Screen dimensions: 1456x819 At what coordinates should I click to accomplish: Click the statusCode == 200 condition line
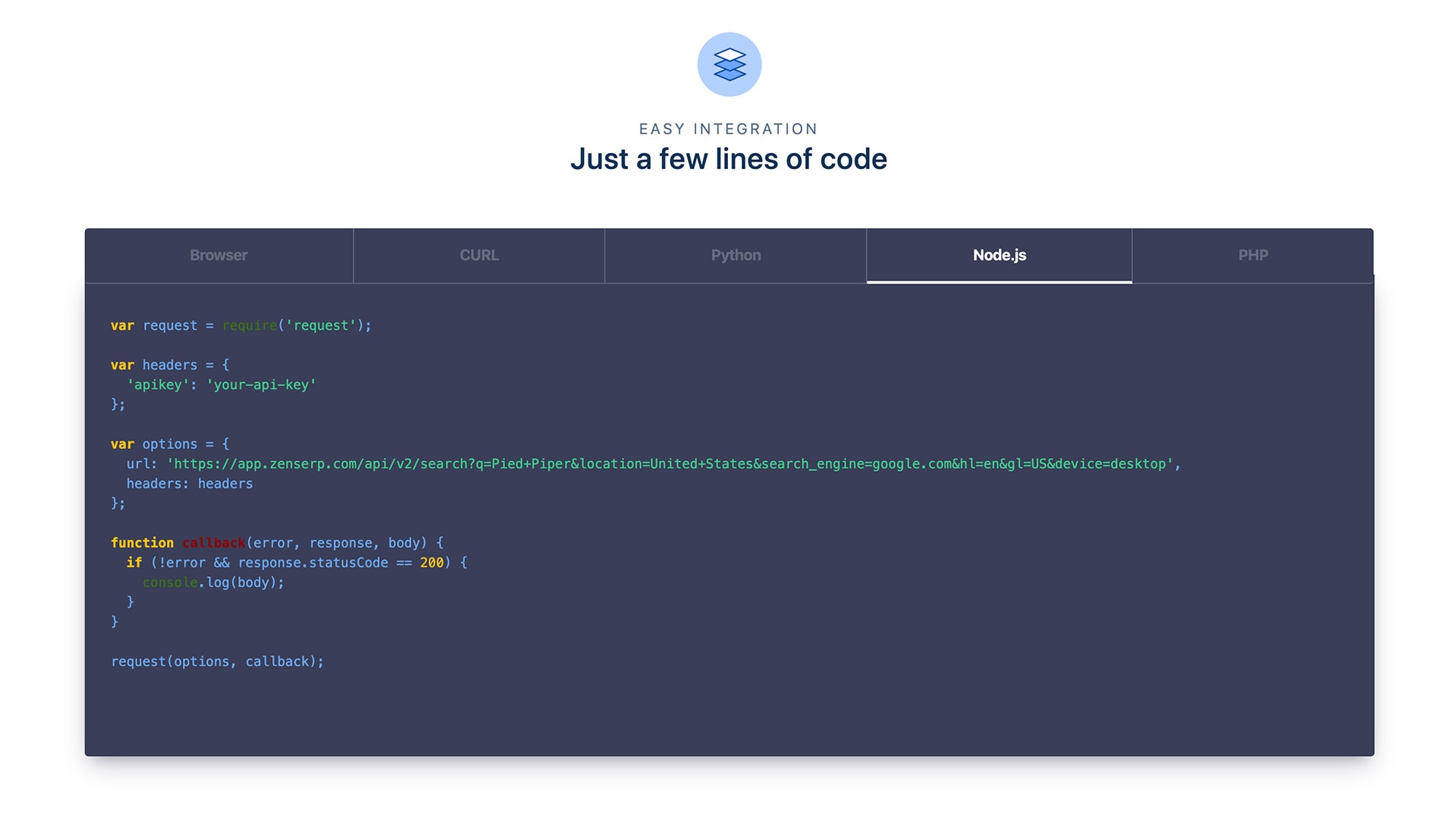tap(297, 563)
